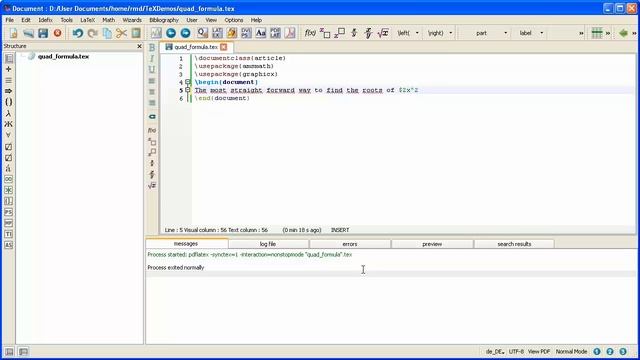
Task: Close the quad_formula.tex editor tab
Action: click(224, 47)
